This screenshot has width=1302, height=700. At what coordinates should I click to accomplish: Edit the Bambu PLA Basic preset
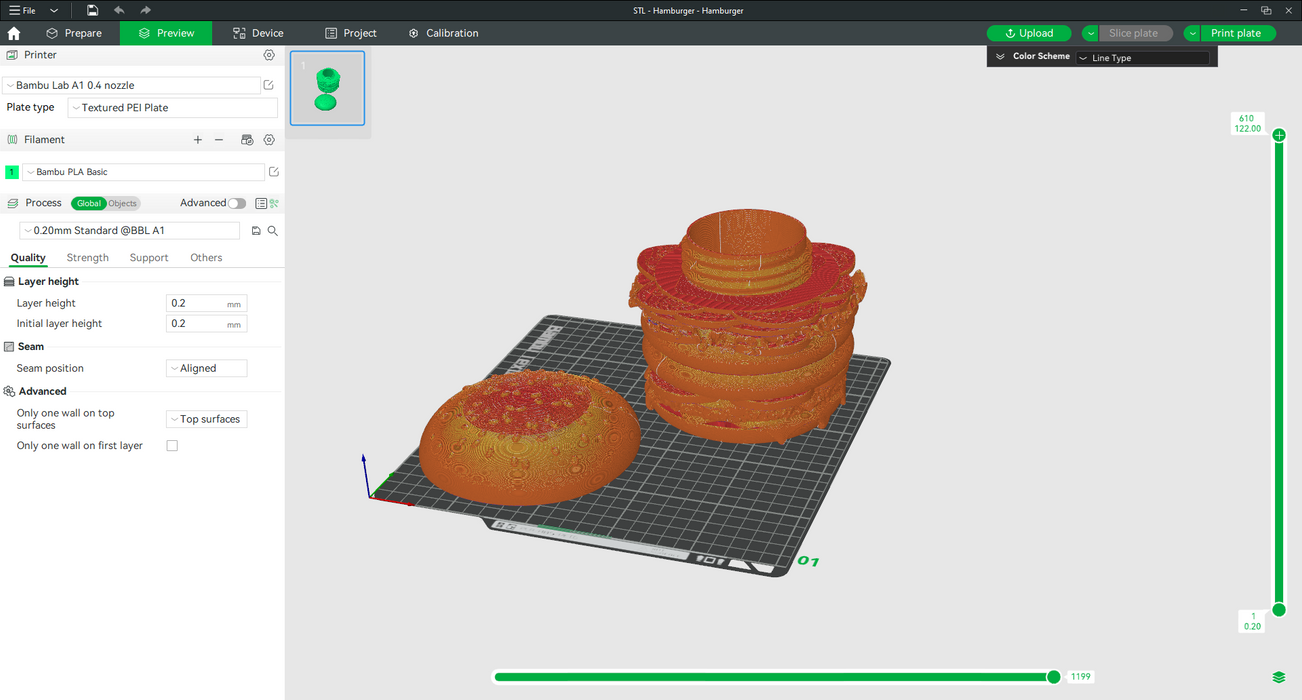274,172
